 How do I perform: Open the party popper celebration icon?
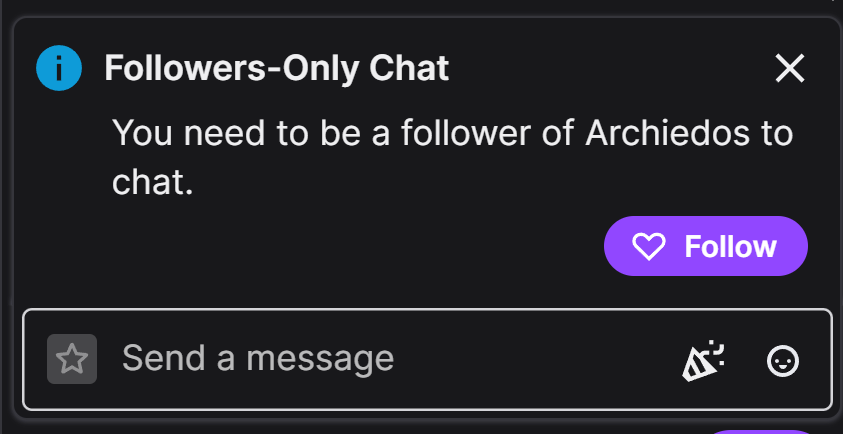(x=704, y=360)
